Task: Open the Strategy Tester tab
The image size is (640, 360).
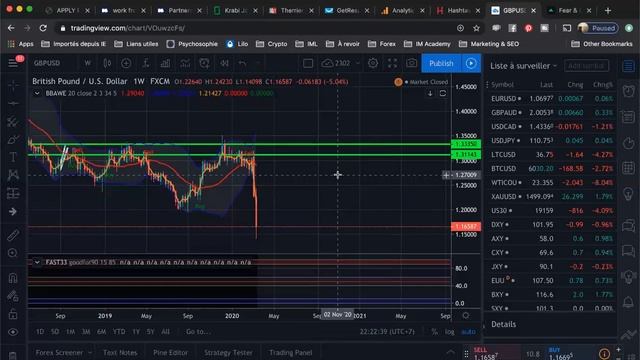Action: tap(228, 352)
